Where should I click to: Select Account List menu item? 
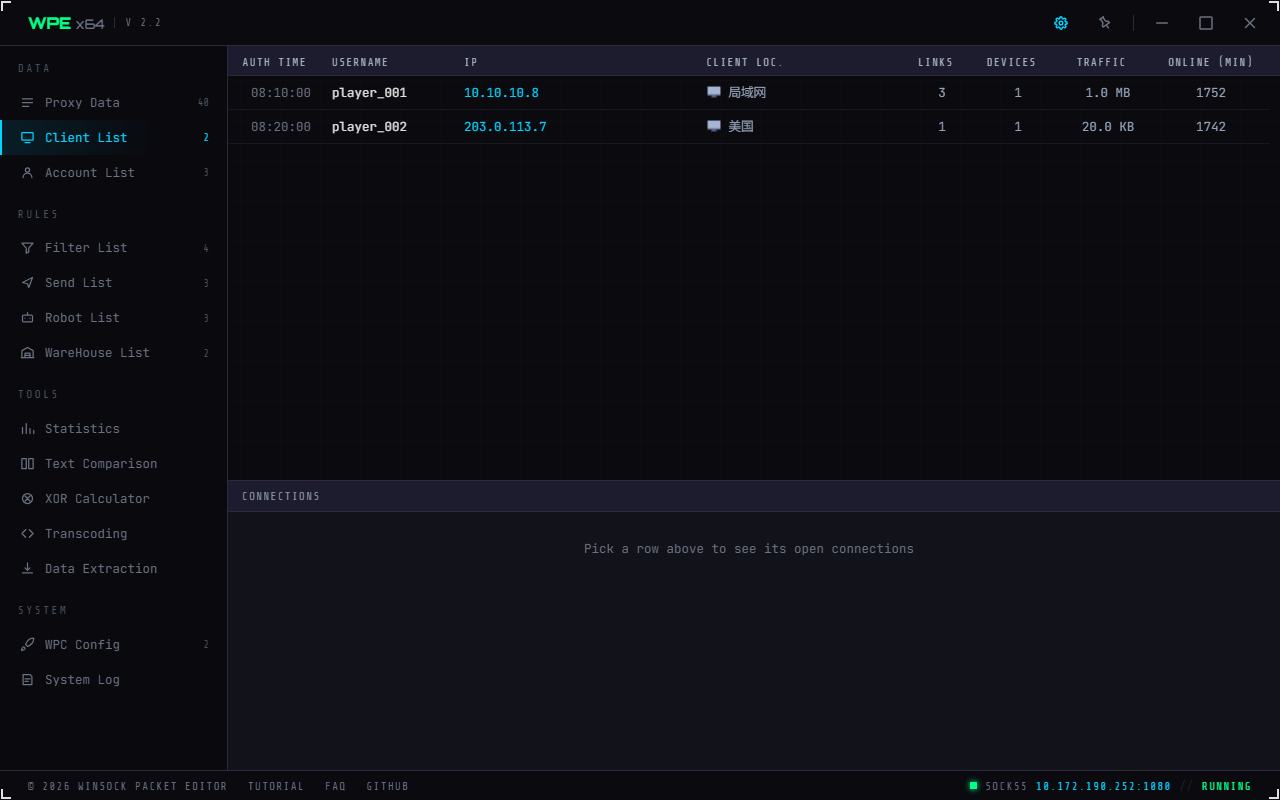[x=114, y=173]
